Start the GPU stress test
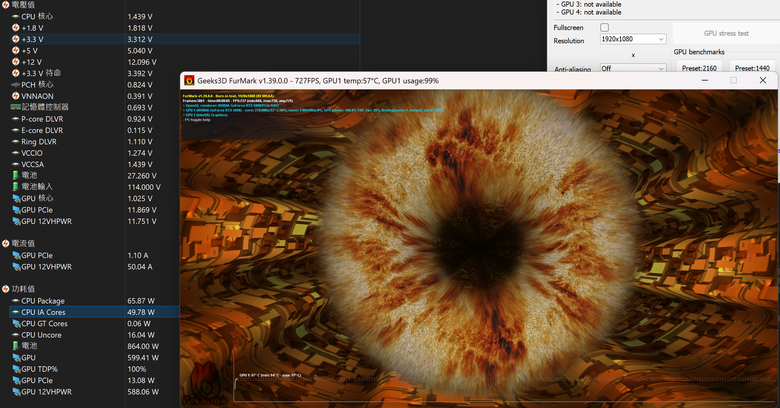 726,33
